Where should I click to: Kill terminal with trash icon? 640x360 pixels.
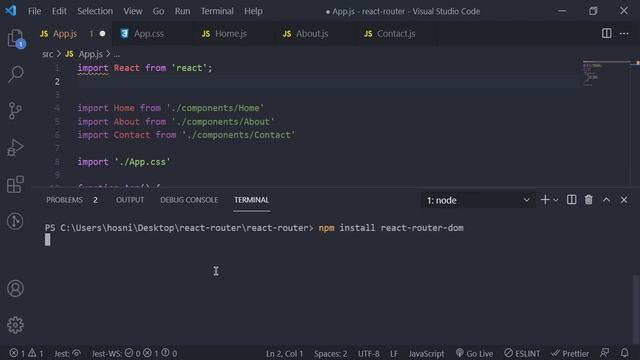pyautogui.click(x=589, y=200)
